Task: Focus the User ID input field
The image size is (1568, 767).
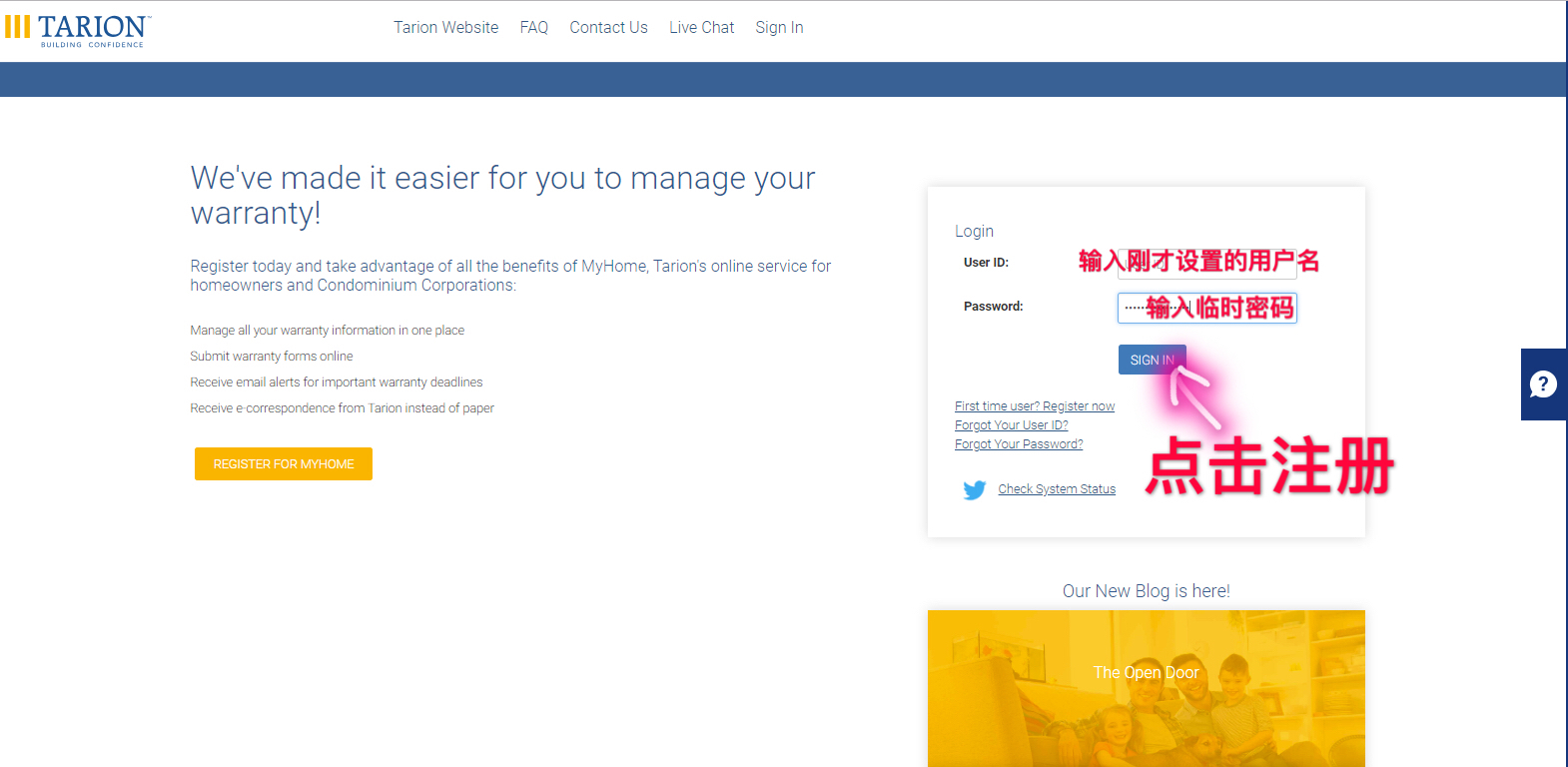Action: (1206, 263)
